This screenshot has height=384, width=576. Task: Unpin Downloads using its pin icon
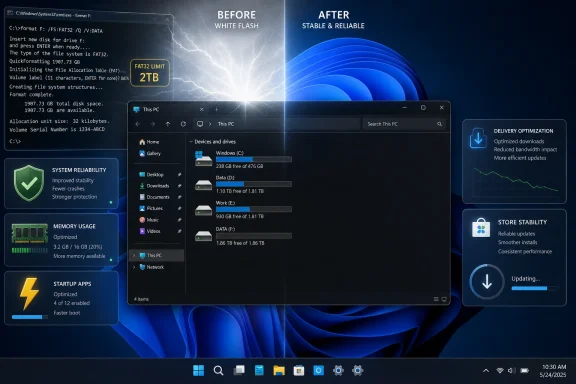179,186
